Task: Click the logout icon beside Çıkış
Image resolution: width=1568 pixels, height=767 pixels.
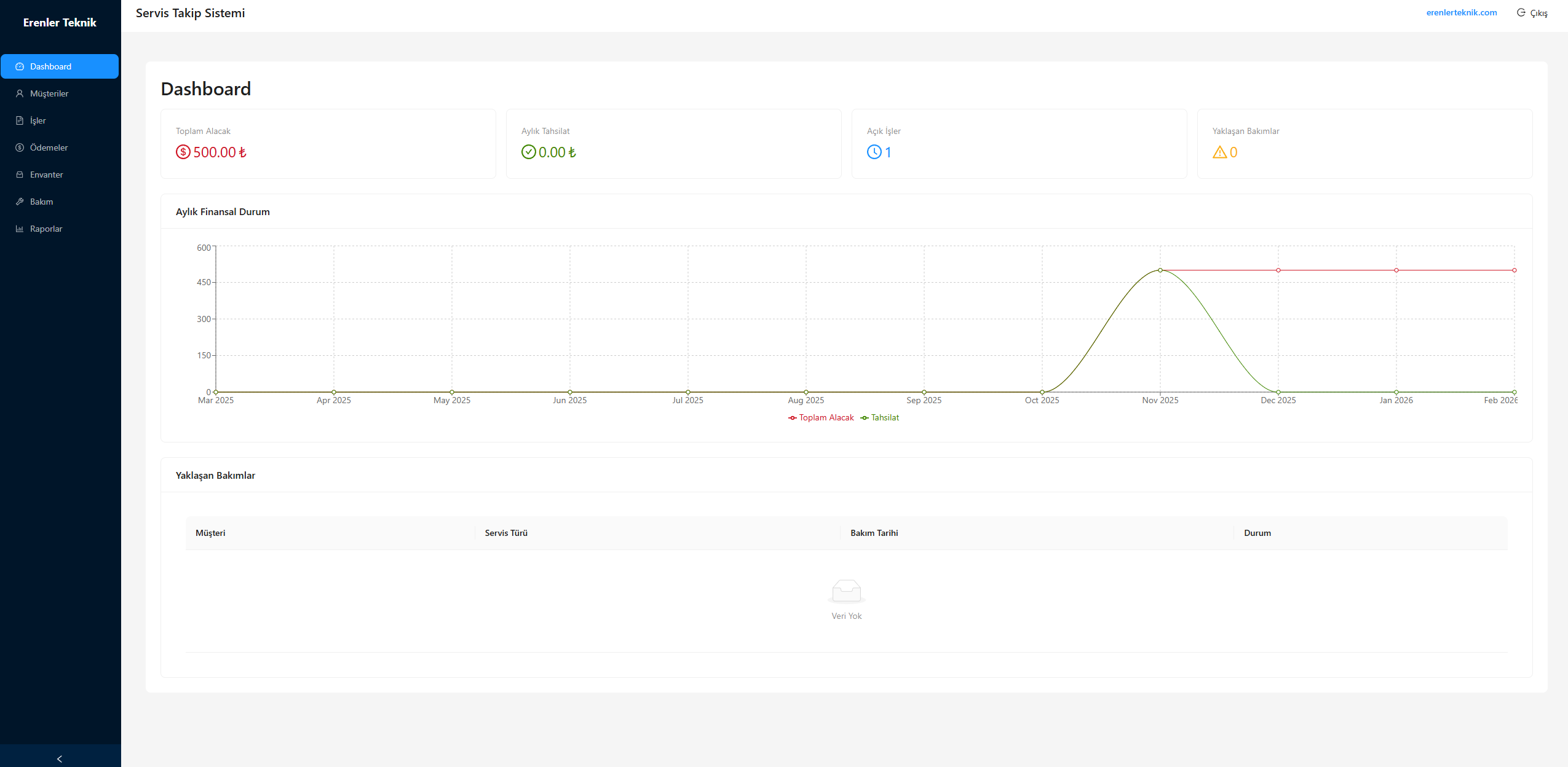Action: coord(1521,12)
